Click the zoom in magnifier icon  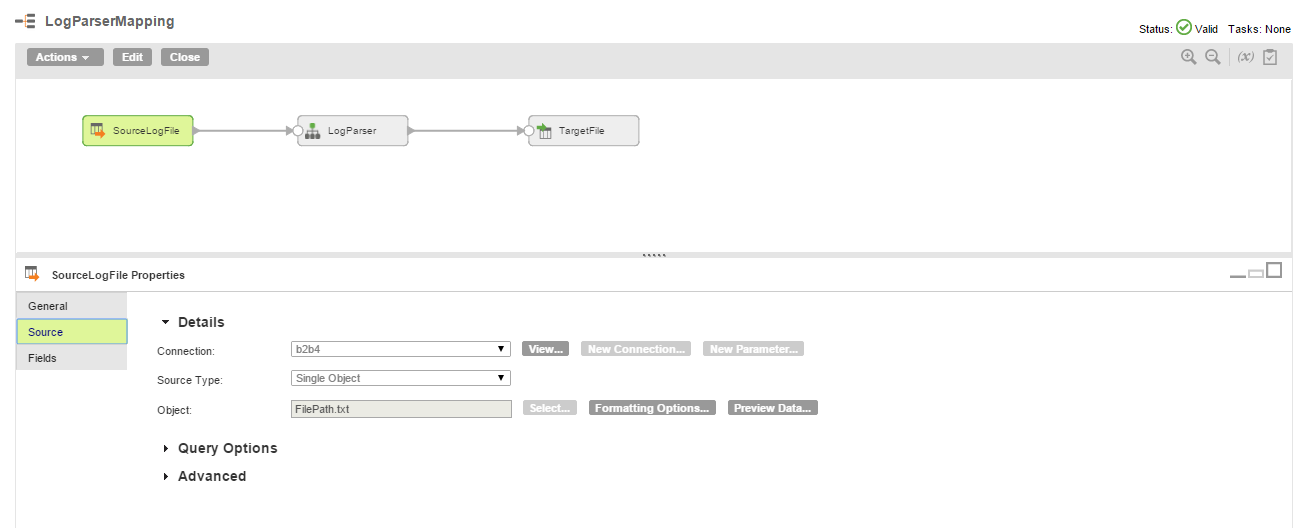1188,57
